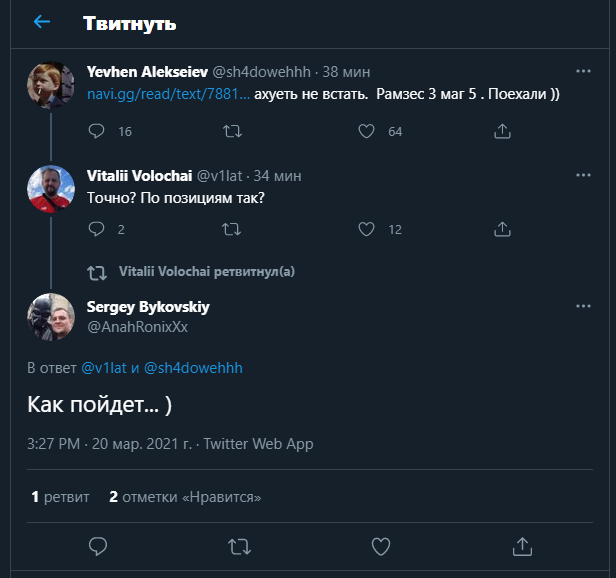This screenshot has width=616, height=578.
Task: Retweet Vitalii Volochai's tweet
Action: (231, 229)
